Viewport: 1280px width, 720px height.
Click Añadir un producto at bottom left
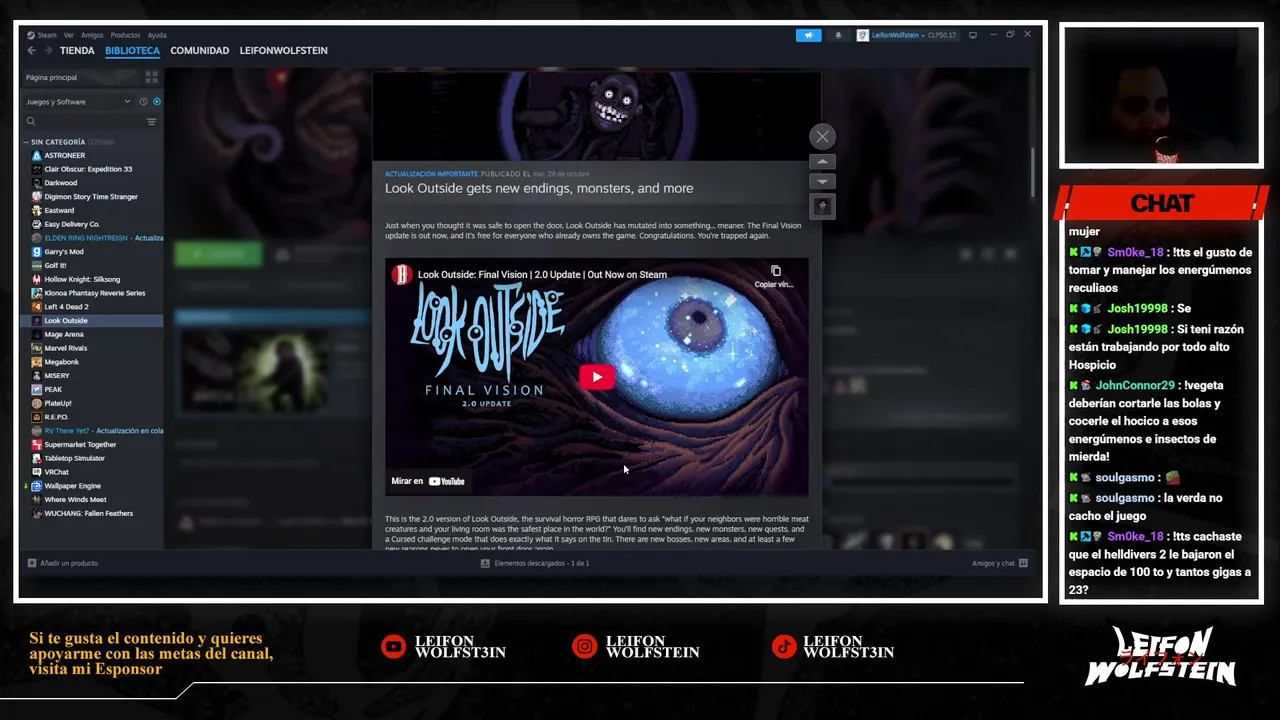point(63,563)
